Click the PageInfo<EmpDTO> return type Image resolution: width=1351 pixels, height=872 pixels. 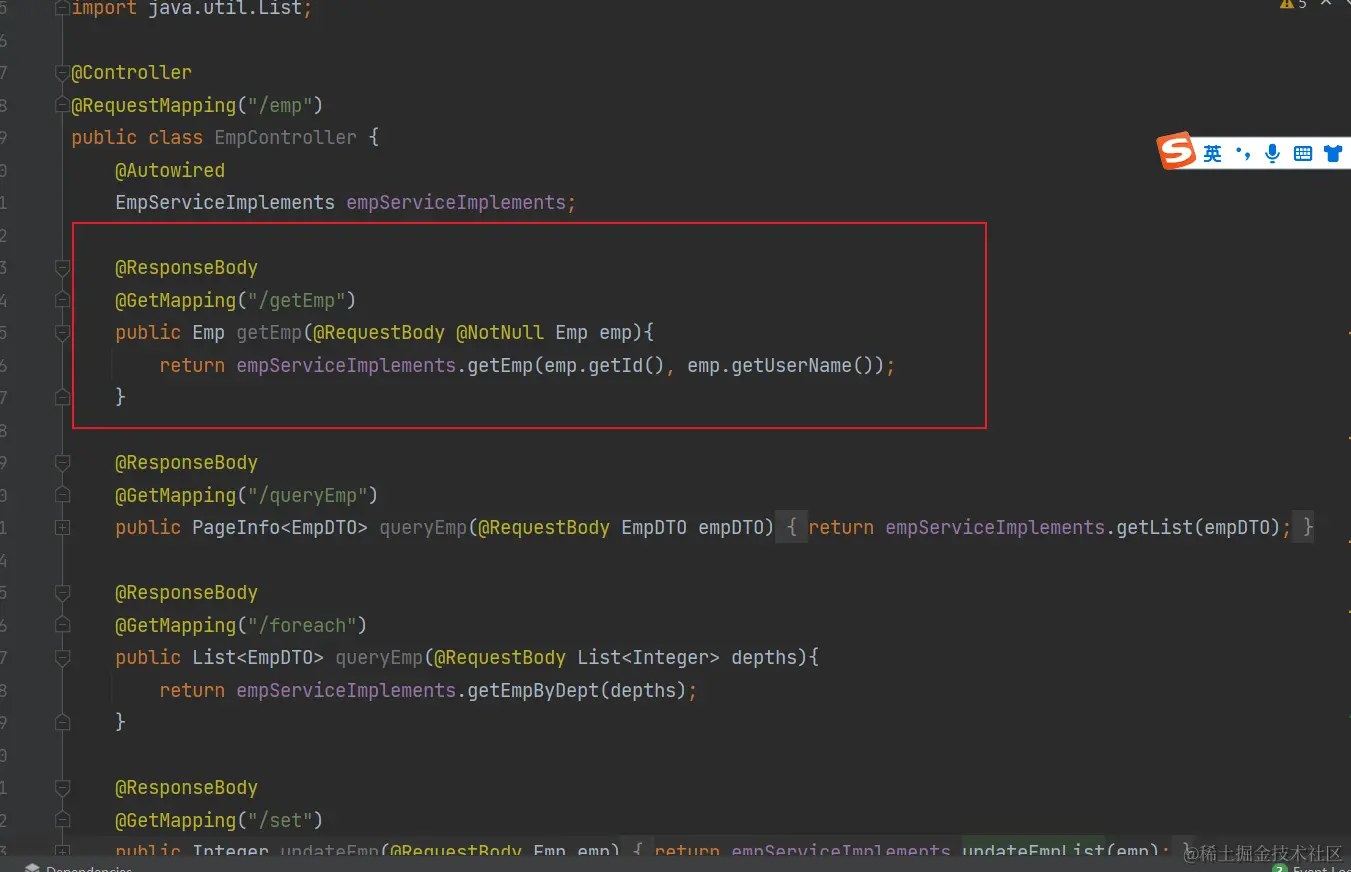(280, 527)
